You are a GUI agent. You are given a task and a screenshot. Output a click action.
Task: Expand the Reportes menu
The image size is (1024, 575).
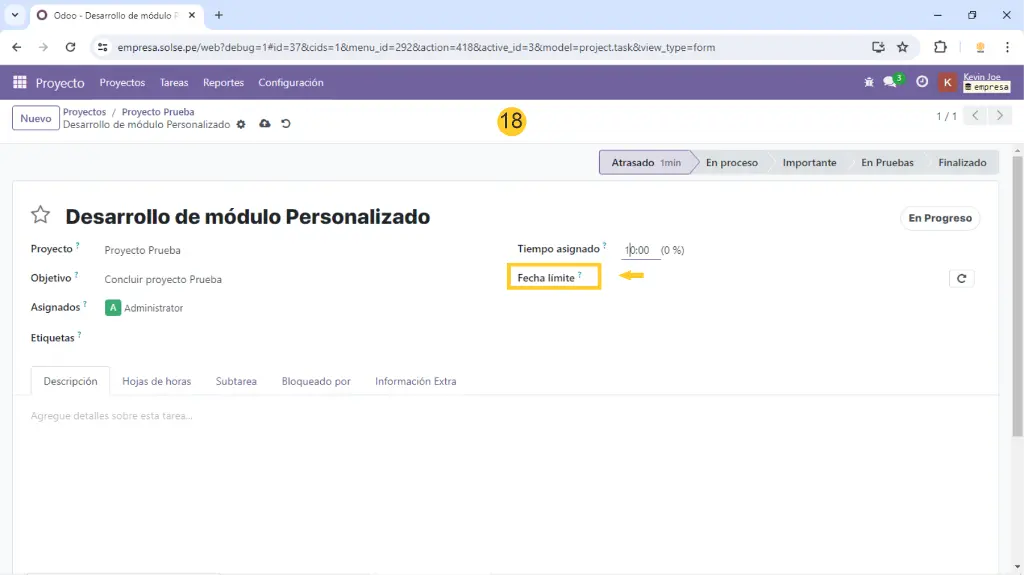click(223, 83)
